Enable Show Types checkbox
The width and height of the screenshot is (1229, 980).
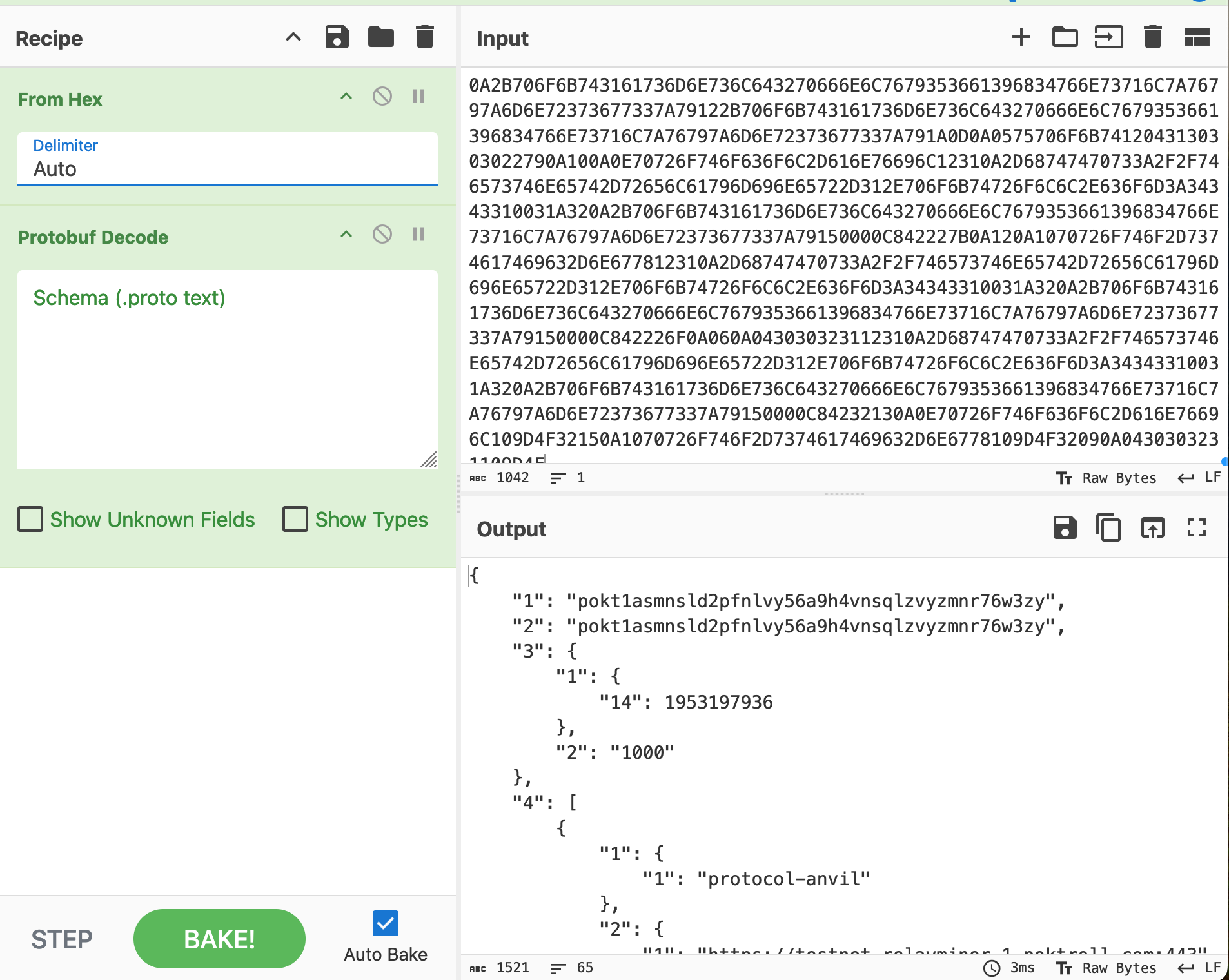295,519
